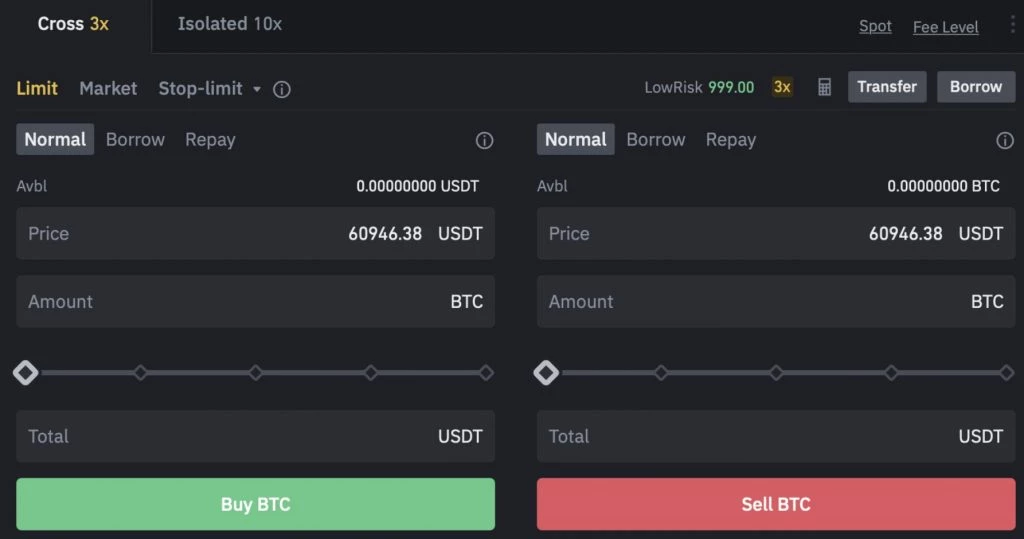The width and height of the screenshot is (1024, 539).
Task: Click the buy Amount BTC input field
Action: pyautogui.click(x=255, y=302)
